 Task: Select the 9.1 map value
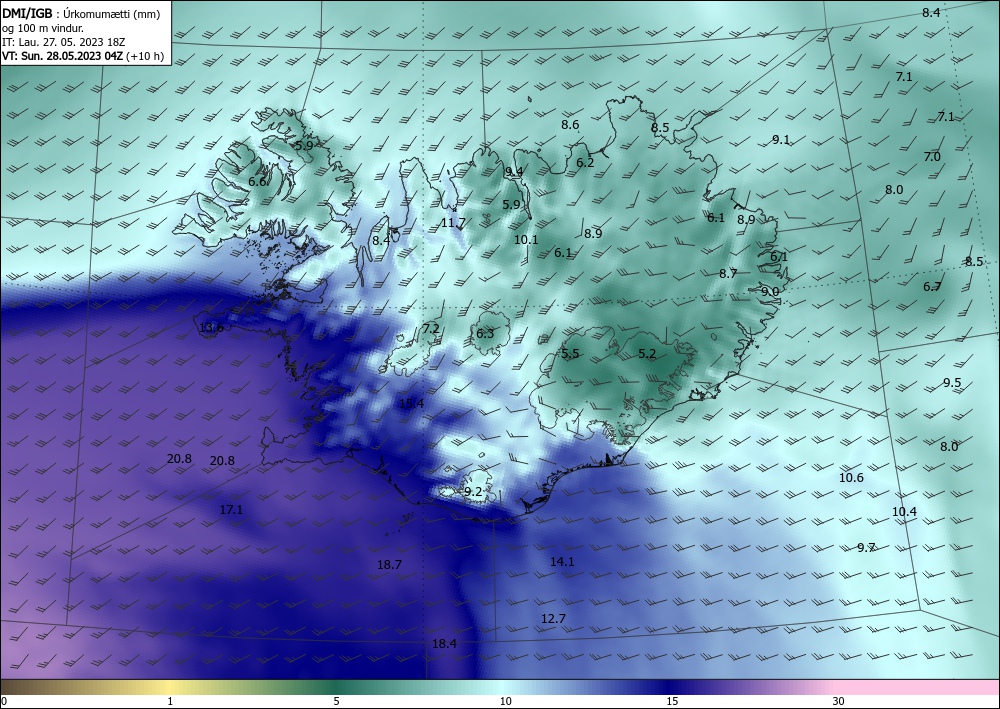(x=781, y=140)
